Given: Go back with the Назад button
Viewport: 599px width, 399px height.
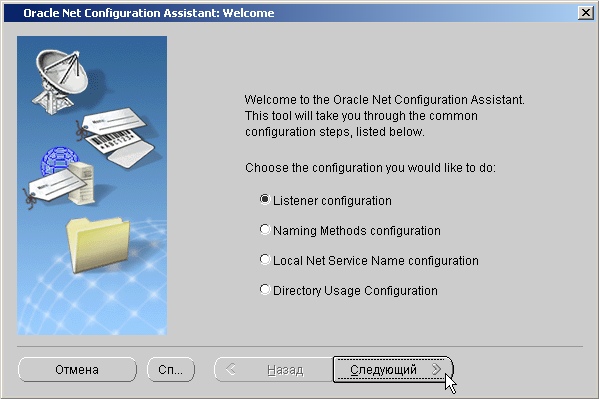Looking at the screenshot, I should click(x=274, y=370).
